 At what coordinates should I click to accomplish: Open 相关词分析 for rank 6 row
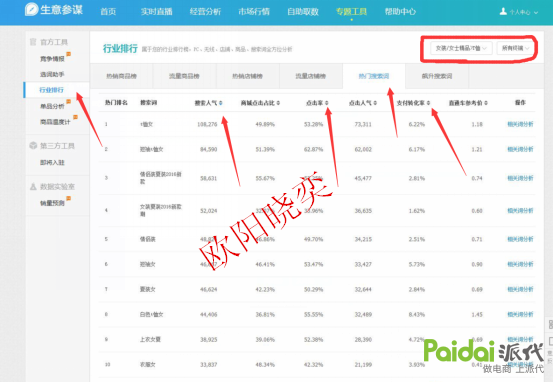[520, 264]
